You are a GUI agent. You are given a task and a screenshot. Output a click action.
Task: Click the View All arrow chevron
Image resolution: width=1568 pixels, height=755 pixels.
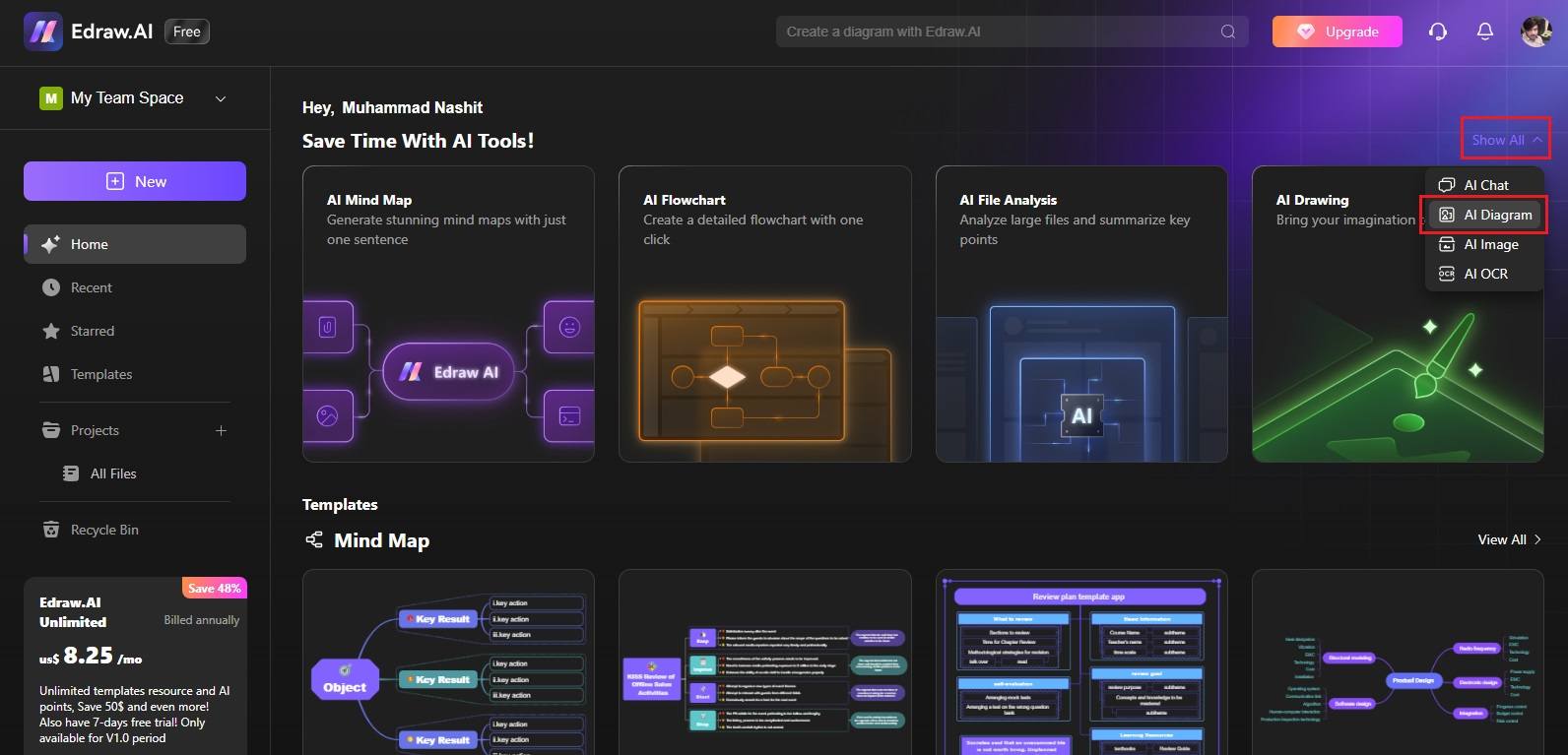point(1537,539)
